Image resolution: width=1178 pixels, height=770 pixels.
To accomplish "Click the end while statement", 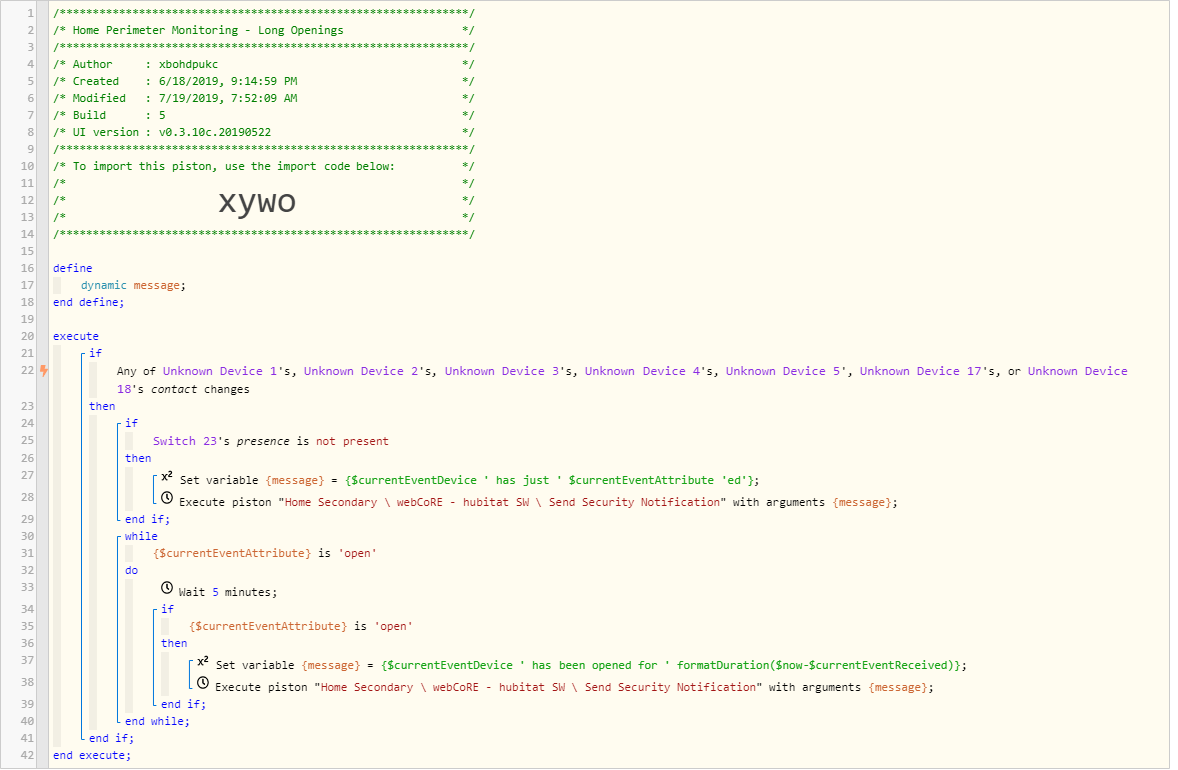I will [157, 722].
